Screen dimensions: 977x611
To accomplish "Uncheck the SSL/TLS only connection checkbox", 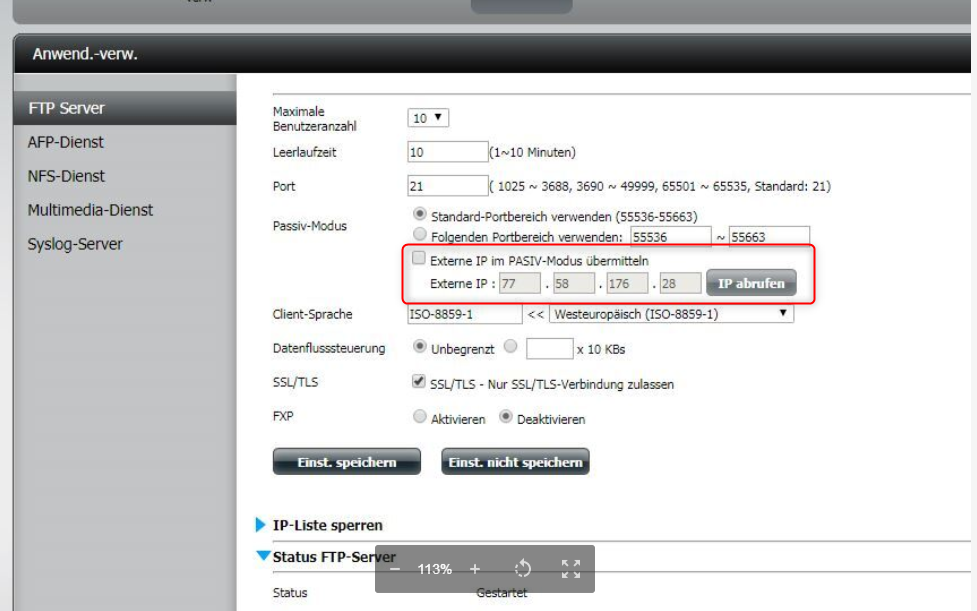I will click(420, 383).
